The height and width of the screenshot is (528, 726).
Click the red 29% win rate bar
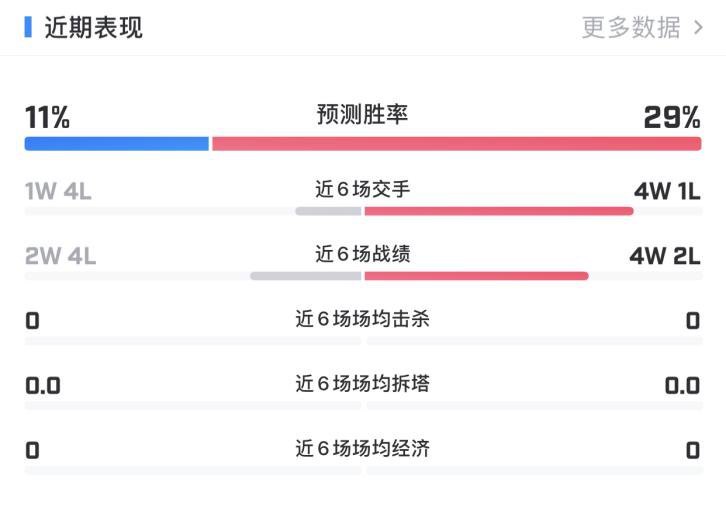(x=457, y=144)
